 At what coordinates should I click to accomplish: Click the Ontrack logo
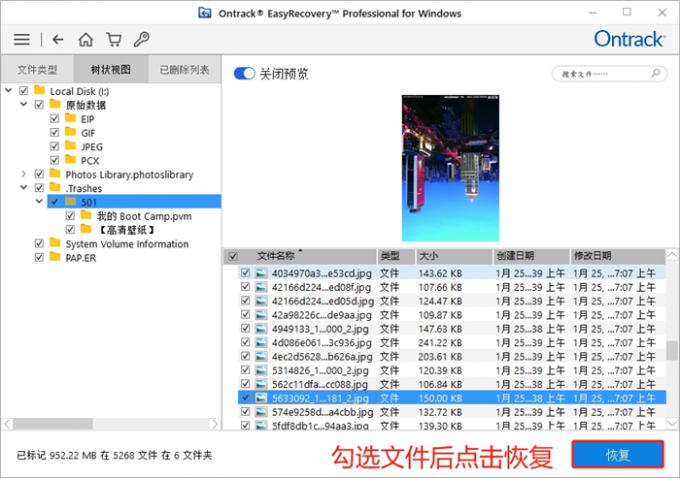(629, 39)
